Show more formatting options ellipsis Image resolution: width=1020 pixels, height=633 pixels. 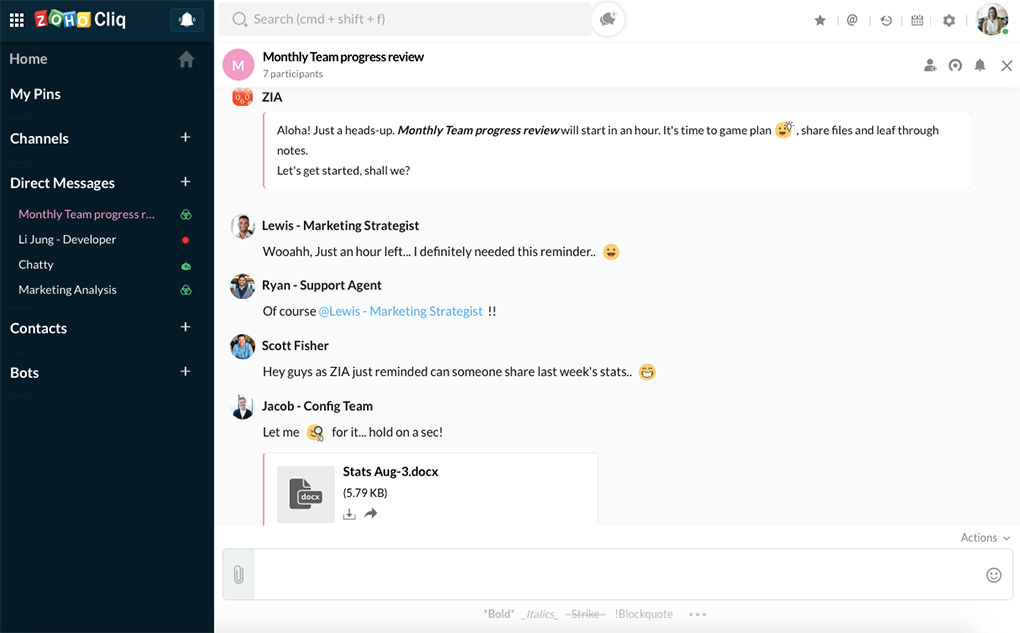click(697, 614)
